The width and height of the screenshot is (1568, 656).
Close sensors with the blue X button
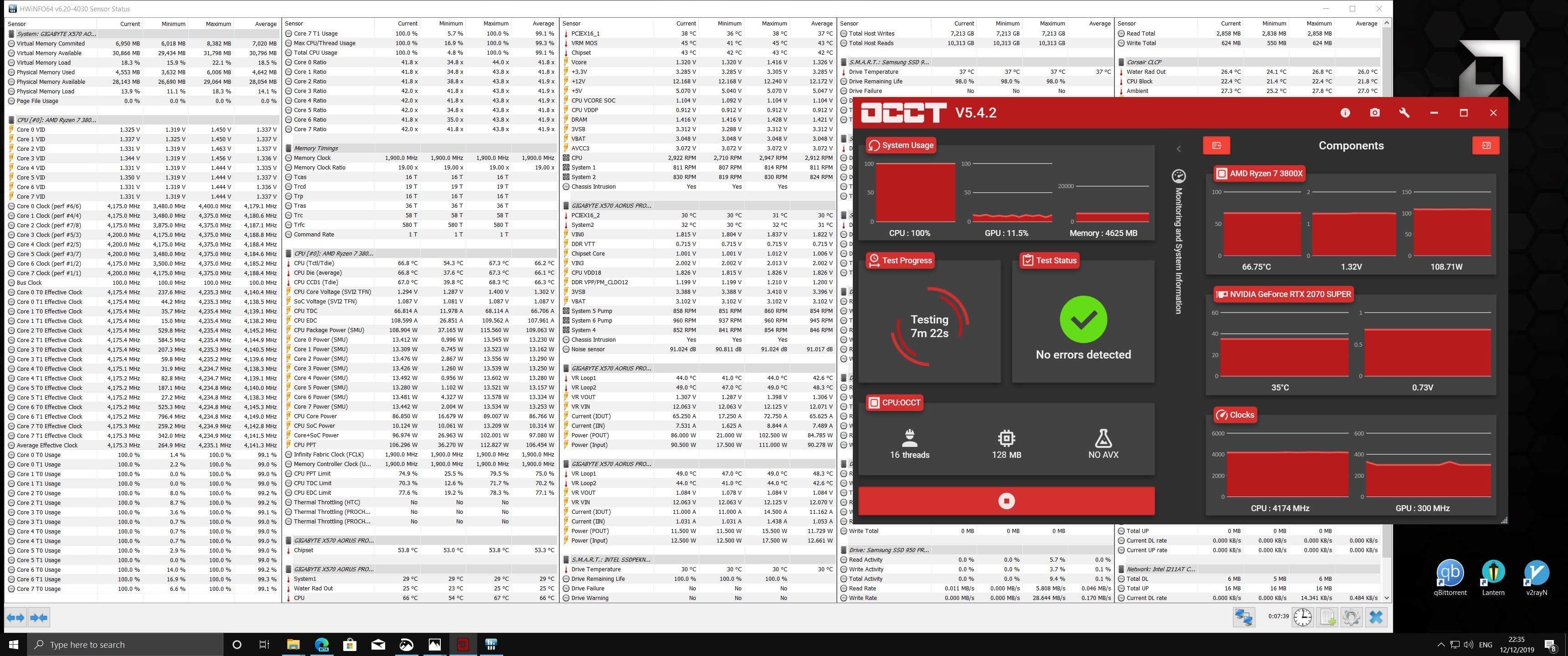[x=1376, y=617]
